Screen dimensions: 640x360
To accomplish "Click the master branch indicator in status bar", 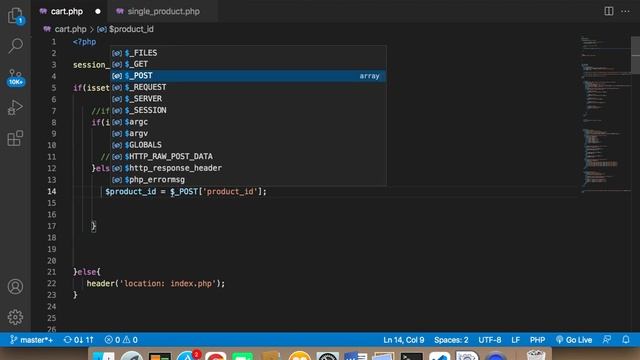I will pyautogui.click(x=31, y=340).
